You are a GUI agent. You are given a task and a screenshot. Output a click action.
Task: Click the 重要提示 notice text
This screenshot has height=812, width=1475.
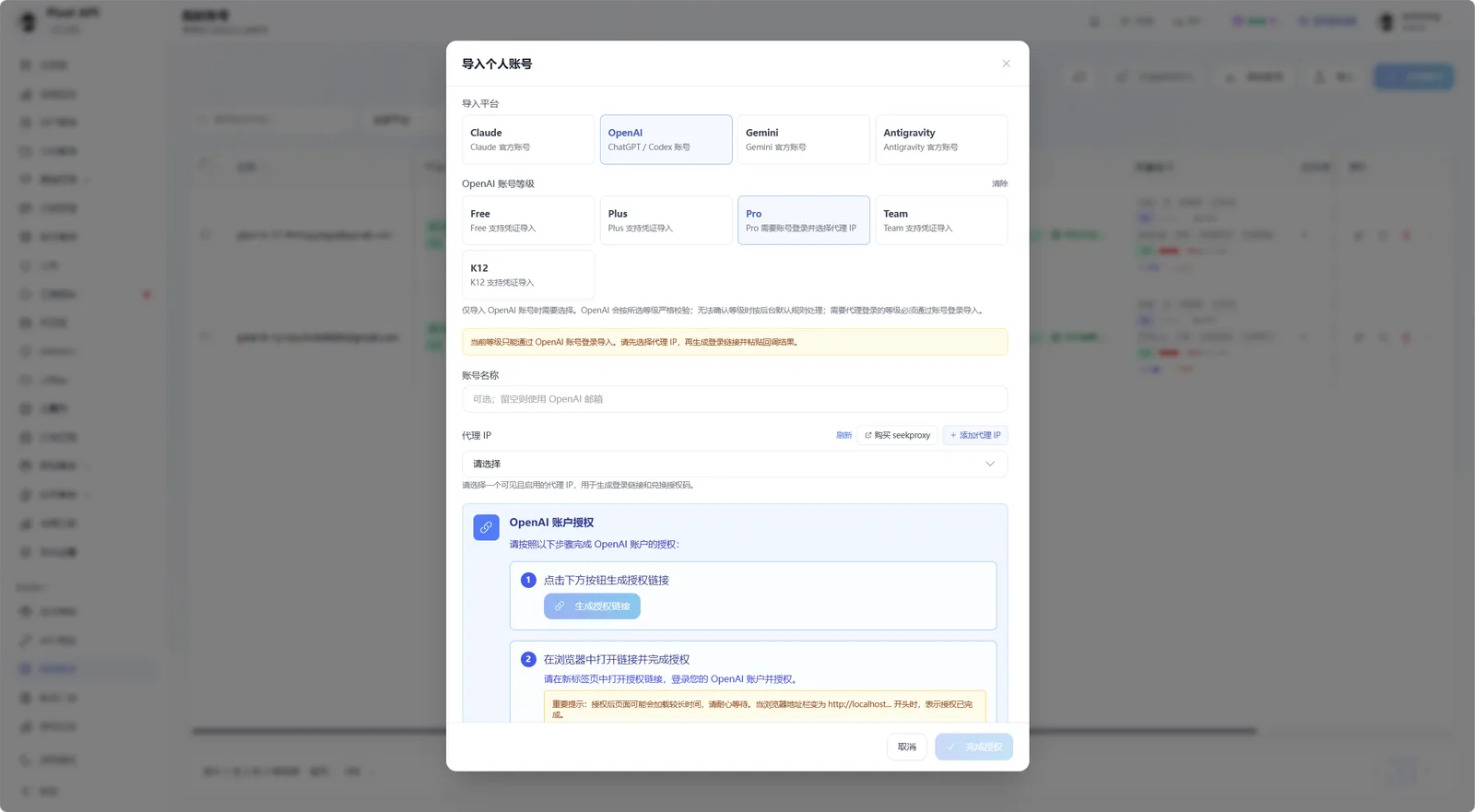coord(764,708)
